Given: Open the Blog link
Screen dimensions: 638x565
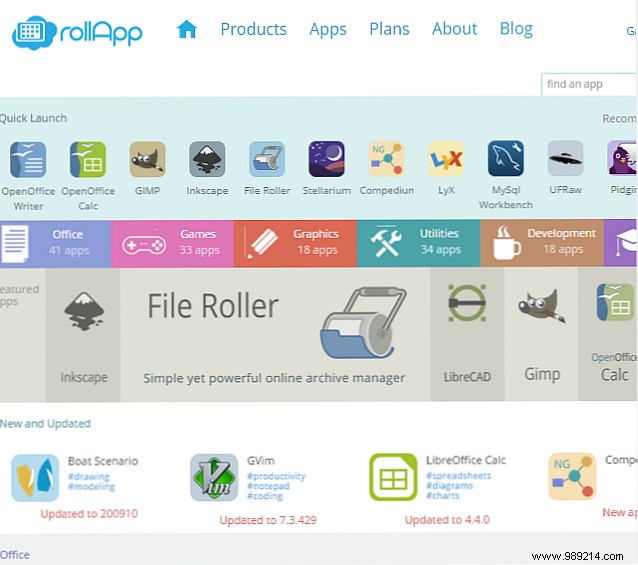Looking at the screenshot, I should click(516, 29).
